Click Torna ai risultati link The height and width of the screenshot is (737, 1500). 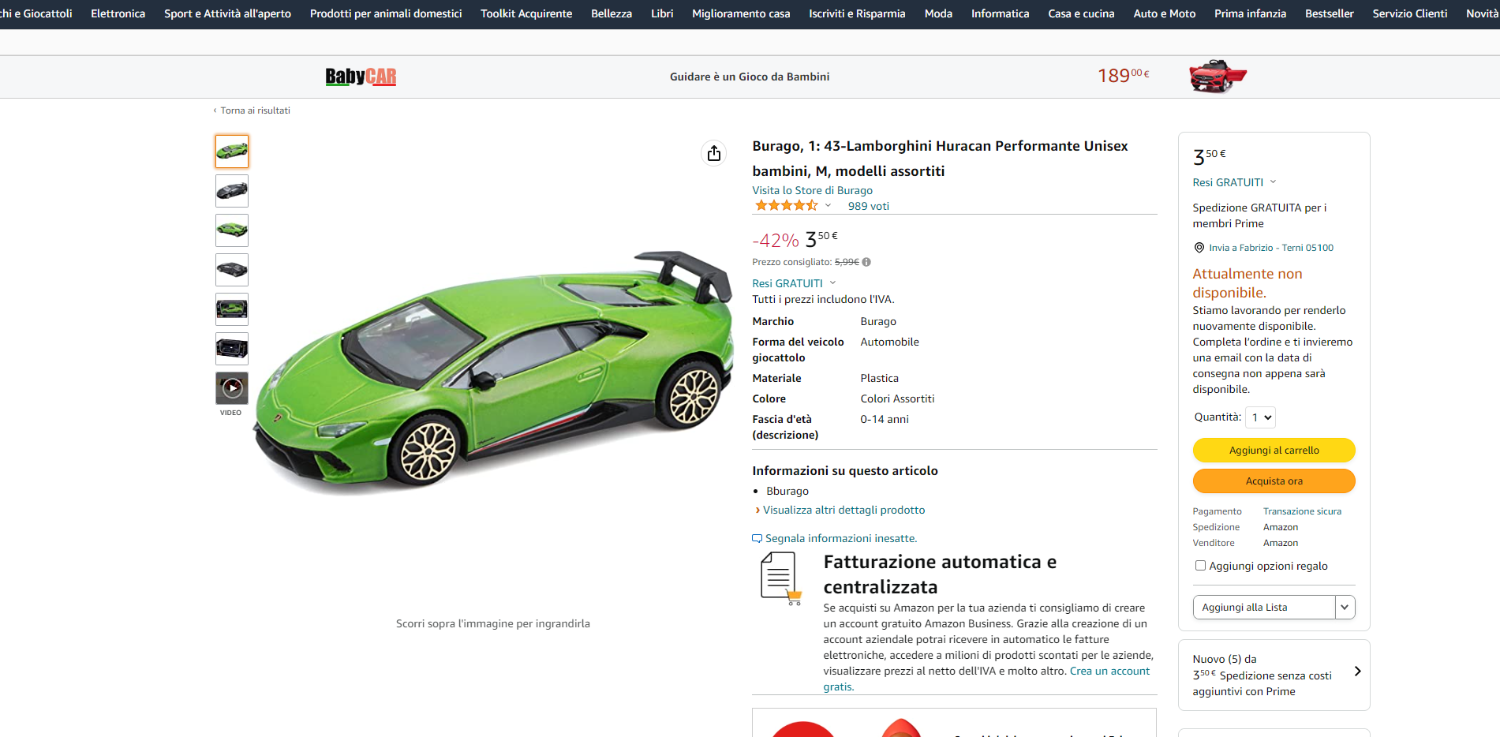[x=255, y=110]
